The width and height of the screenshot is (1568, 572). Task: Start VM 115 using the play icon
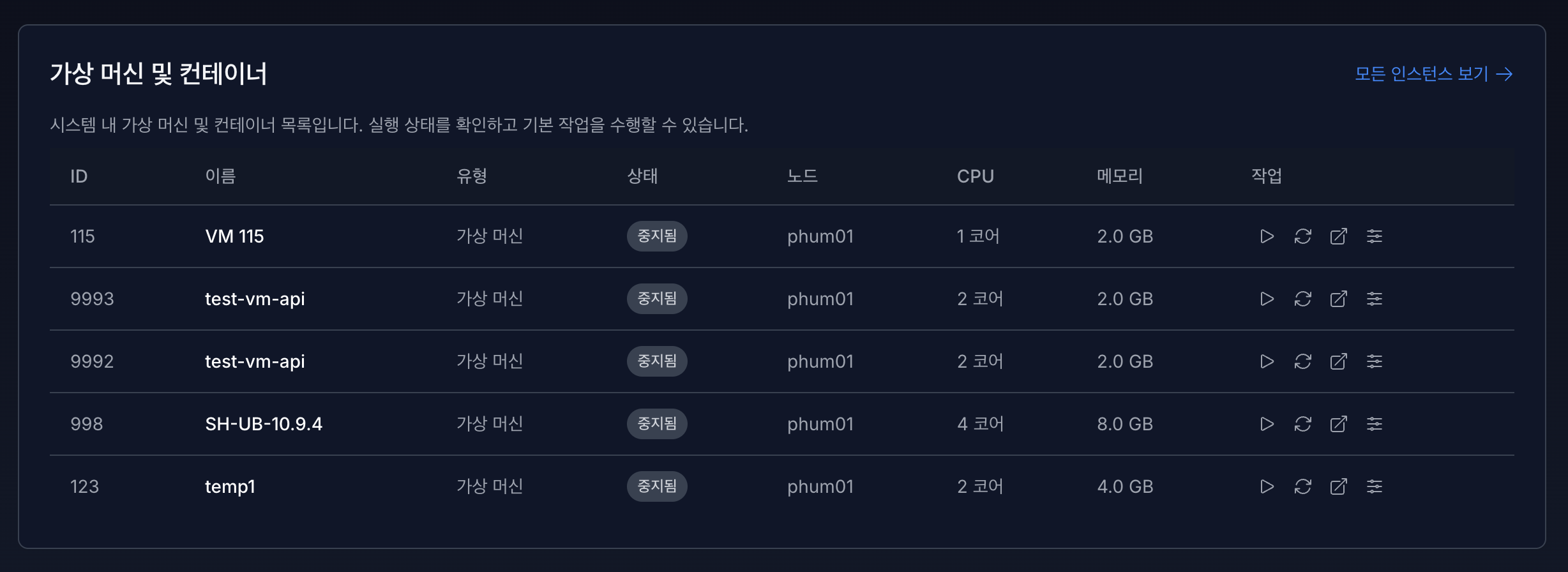[1267, 236]
